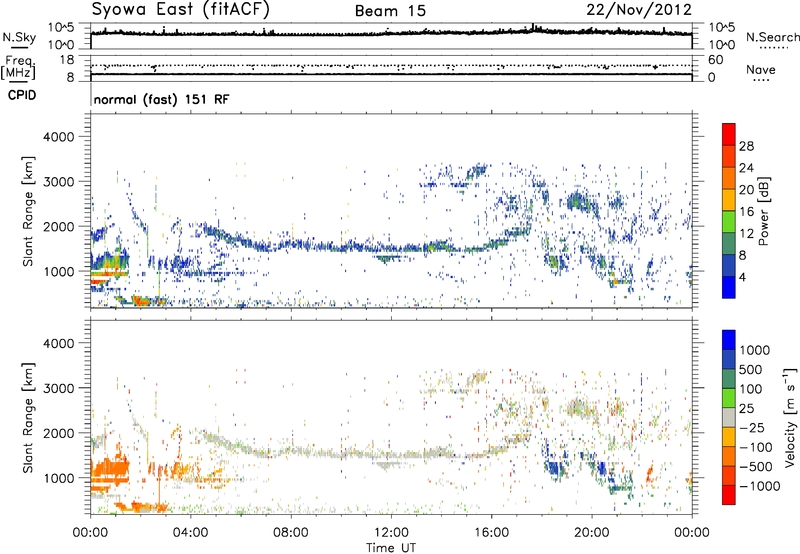This screenshot has width=800, height=554.
Task: Click the '-1000' value on Velocity colorbar
Action: [x=760, y=486]
